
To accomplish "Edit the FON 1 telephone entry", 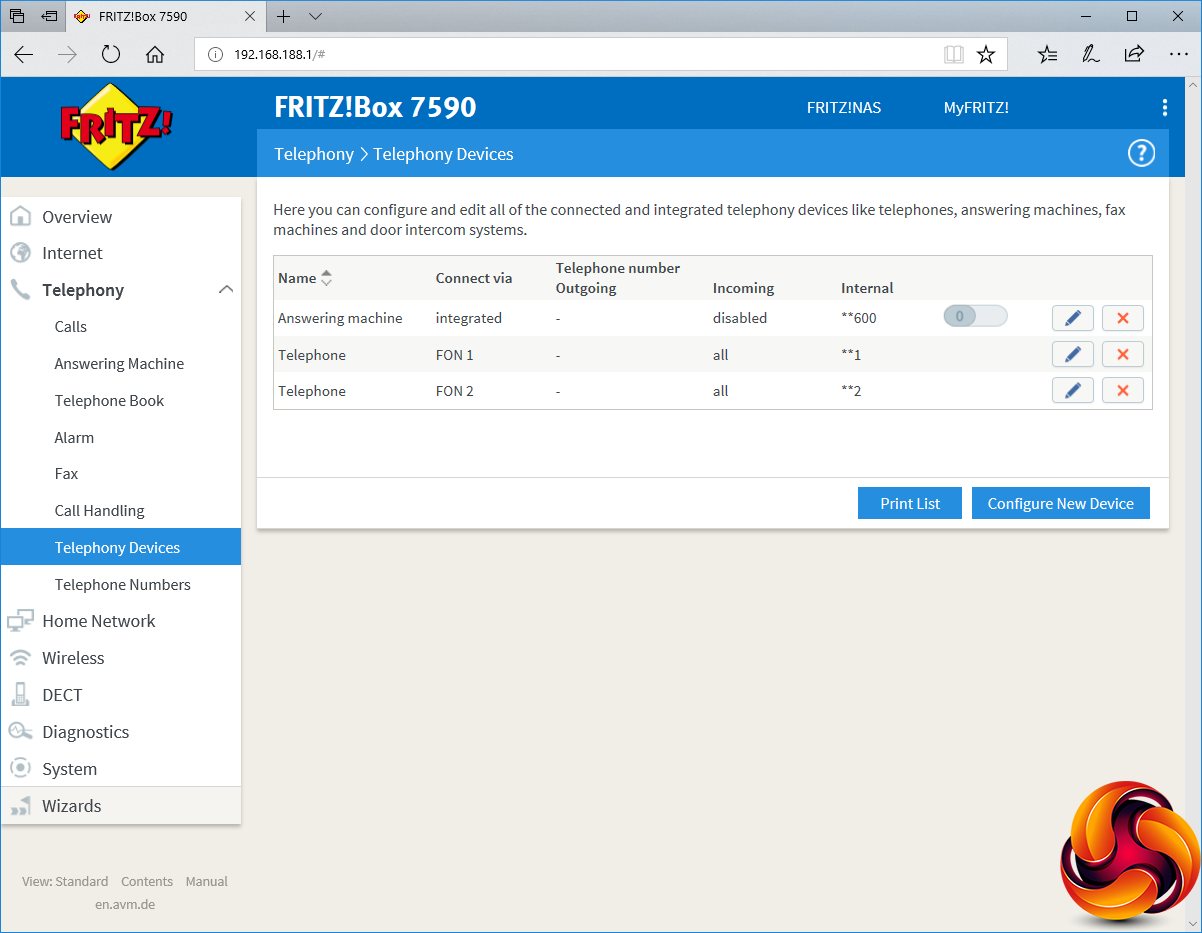I will pos(1073,354).
